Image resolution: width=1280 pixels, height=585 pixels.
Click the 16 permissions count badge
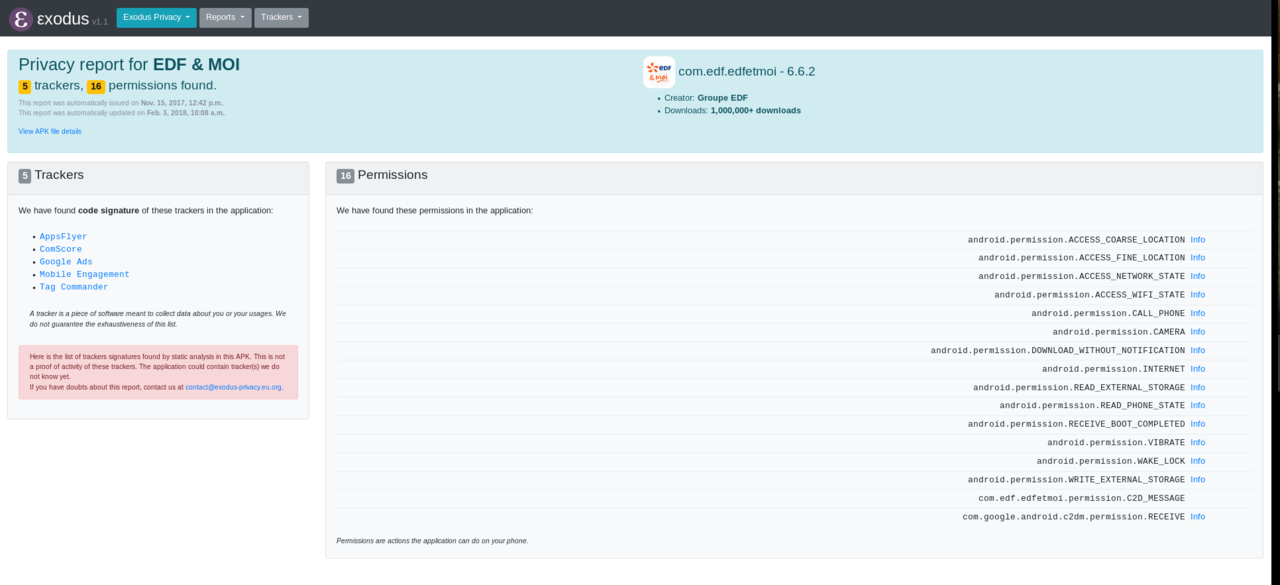coord(96,87)
